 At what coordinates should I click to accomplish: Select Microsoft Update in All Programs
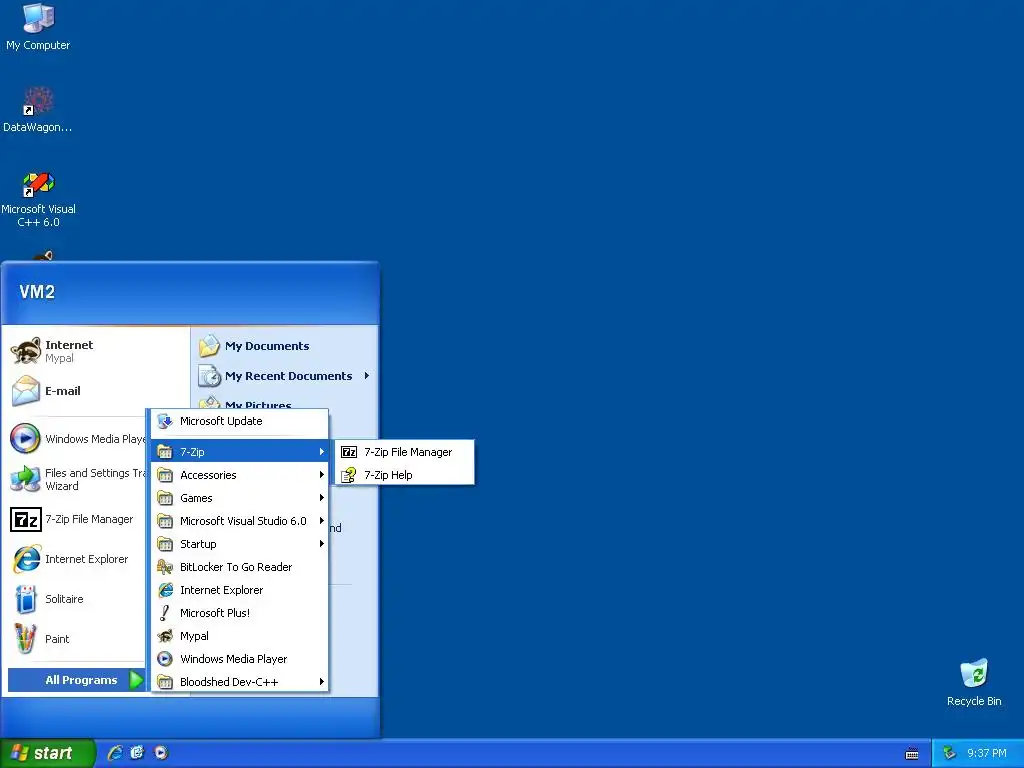coord(240,421)
